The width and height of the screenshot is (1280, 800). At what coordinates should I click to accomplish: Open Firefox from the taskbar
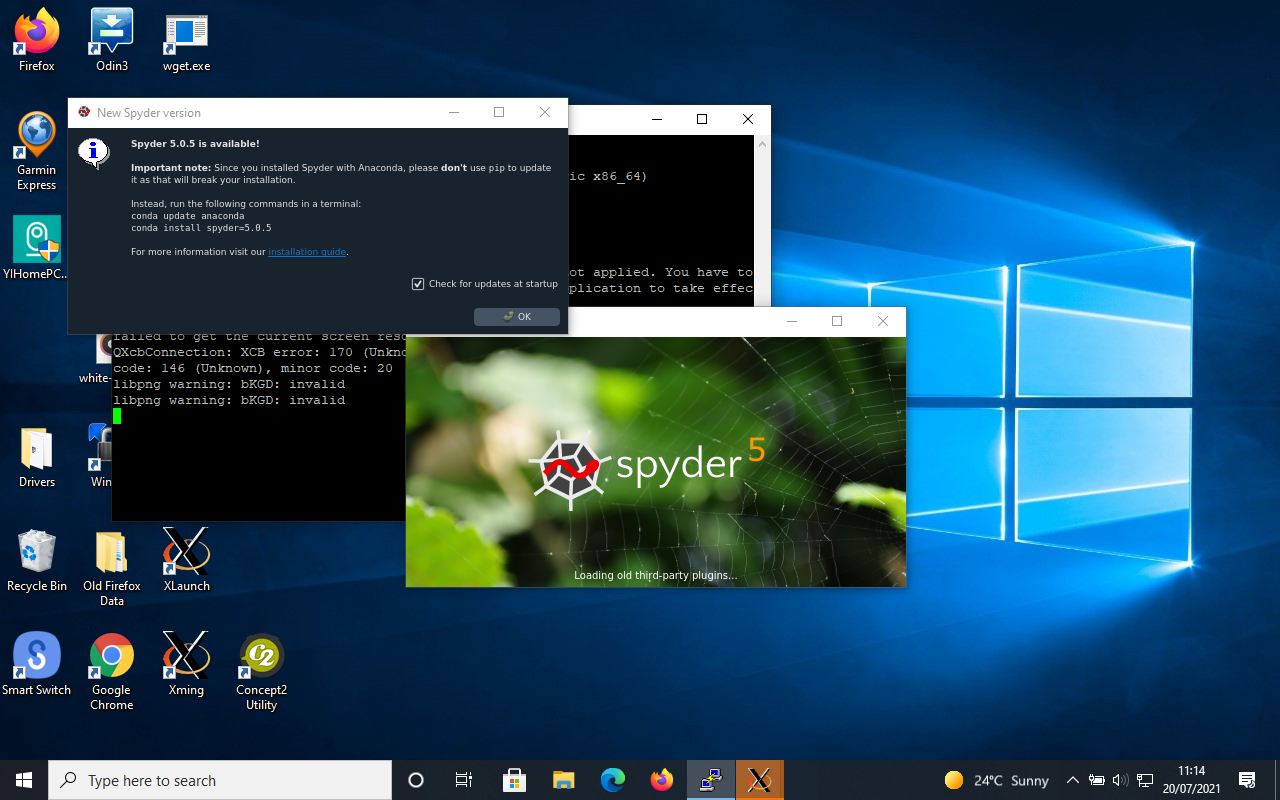[662, 780]
